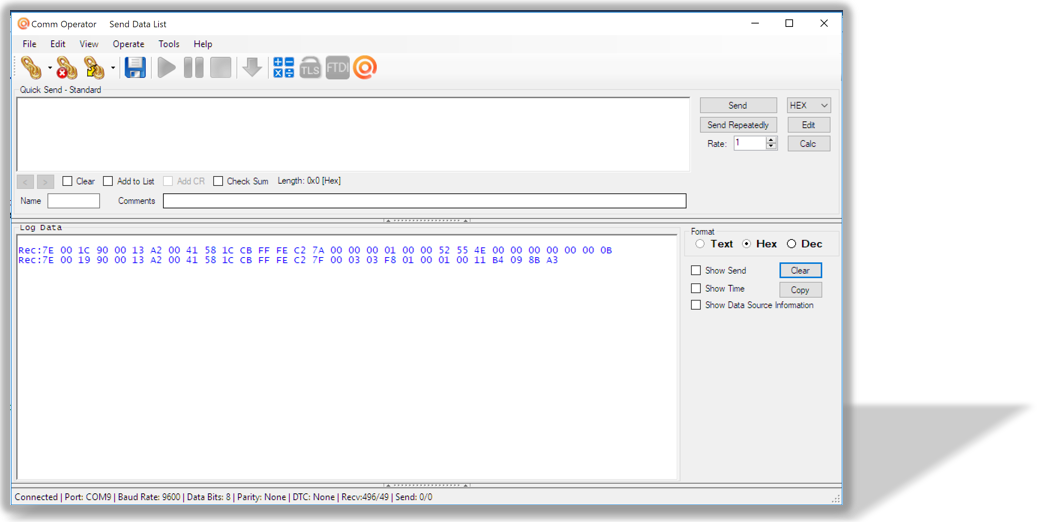Click the Play toolbar icon
The image size is (1040, 522).
(x=166, y=68)
